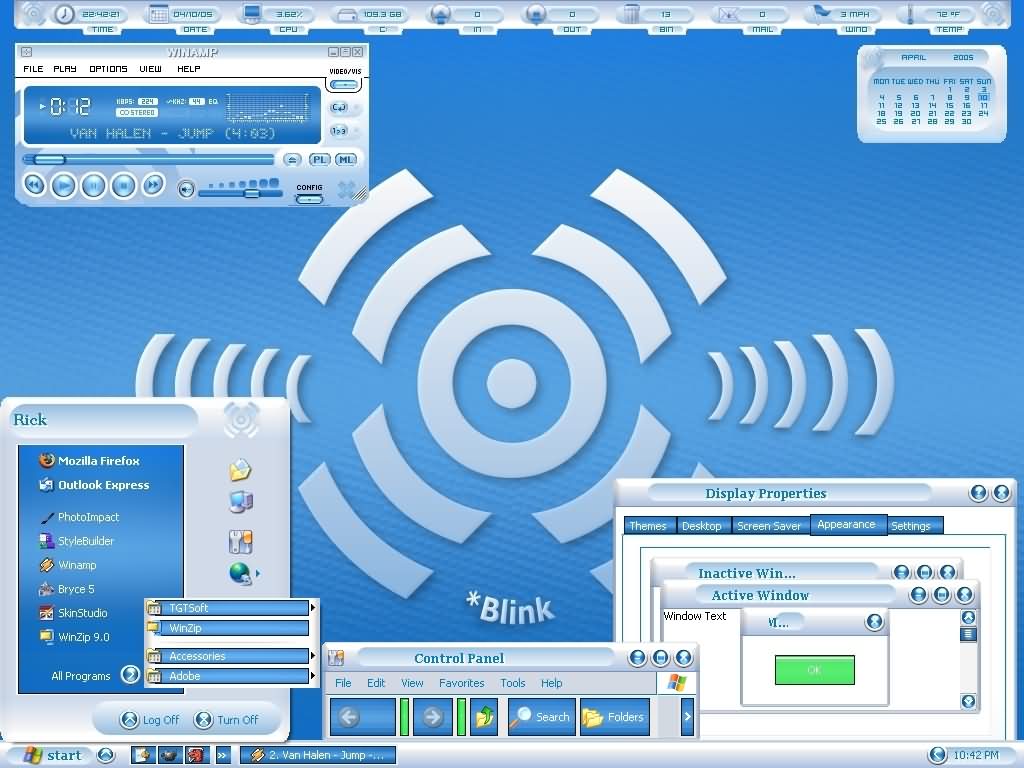Click the Firefox icon in the start menu
The width and height of the screenshot is (1024, 768).
coord(46,460)
